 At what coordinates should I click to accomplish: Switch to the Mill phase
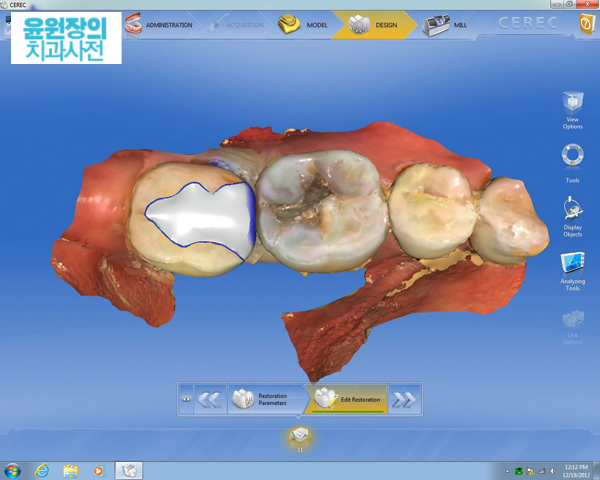[446, 24]
